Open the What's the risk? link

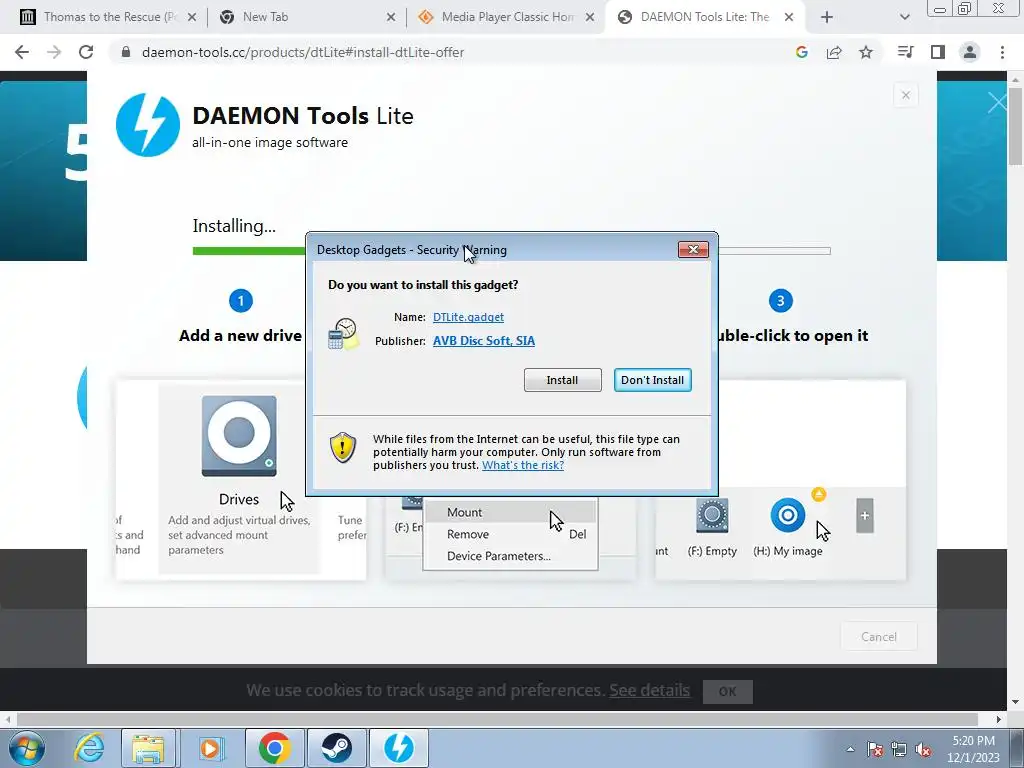(x=523, y=465)
